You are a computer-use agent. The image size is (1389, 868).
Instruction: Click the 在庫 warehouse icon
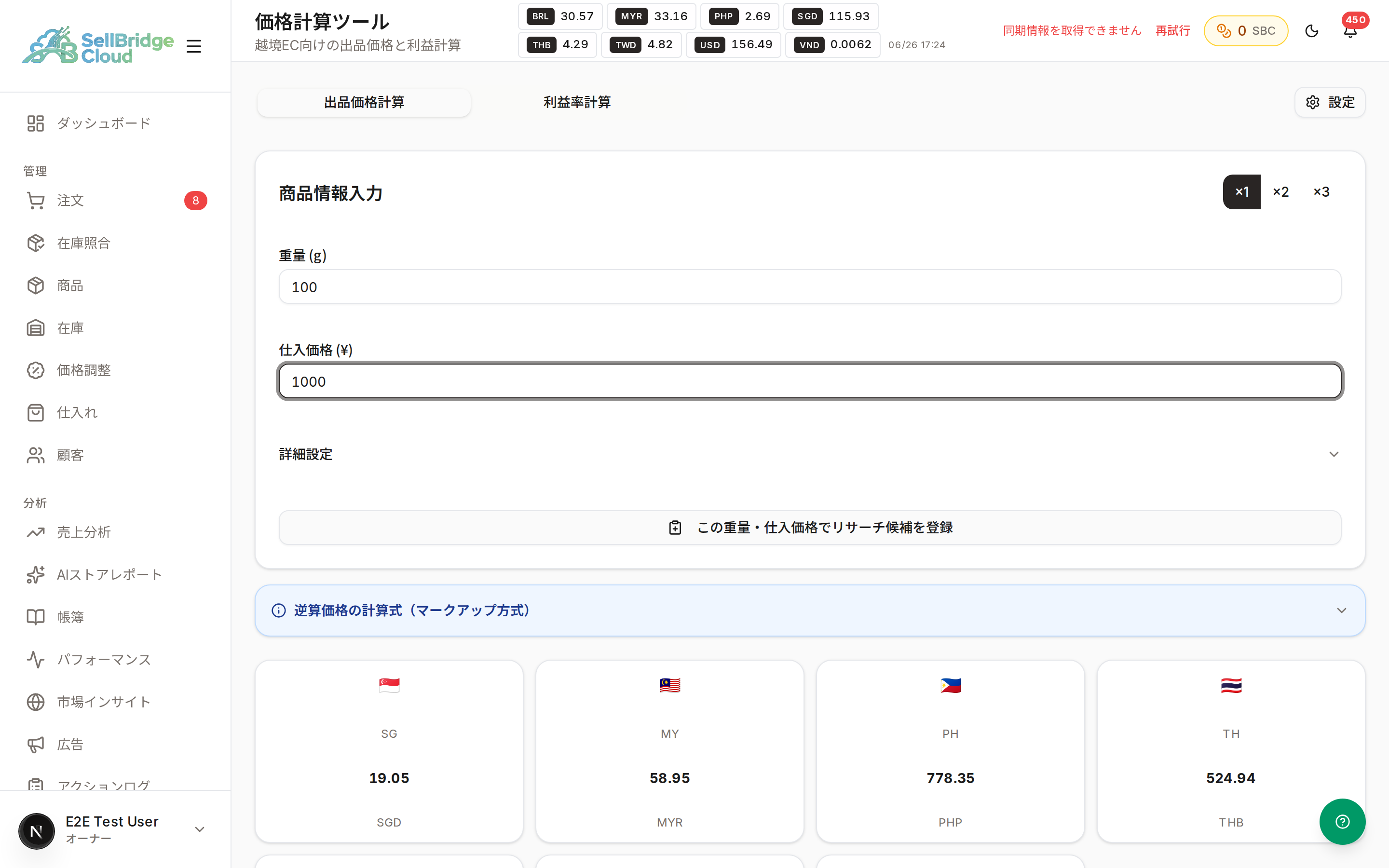(36, 328)
